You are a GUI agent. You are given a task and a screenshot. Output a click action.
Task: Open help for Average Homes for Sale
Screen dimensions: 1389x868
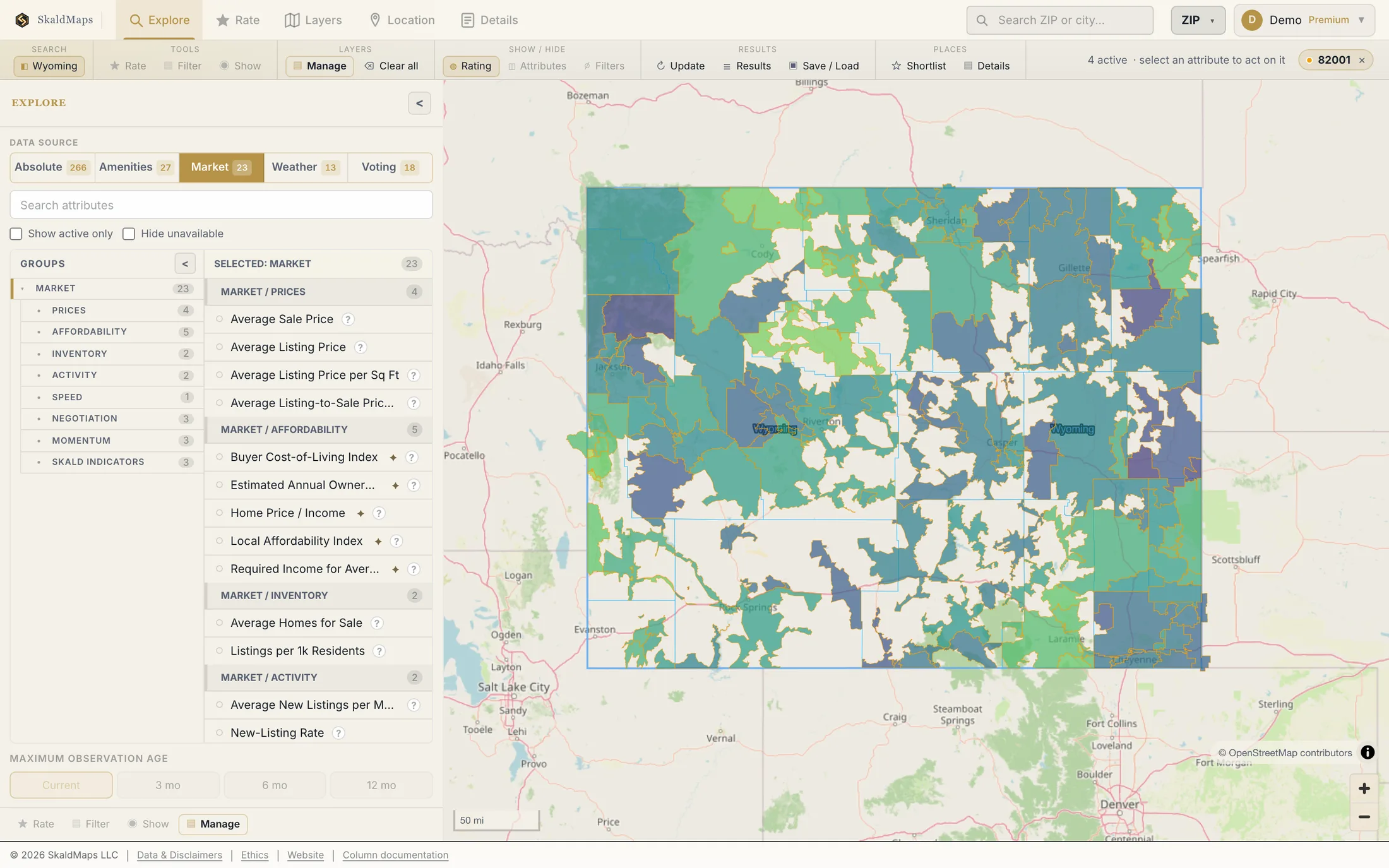coord(377,623)
